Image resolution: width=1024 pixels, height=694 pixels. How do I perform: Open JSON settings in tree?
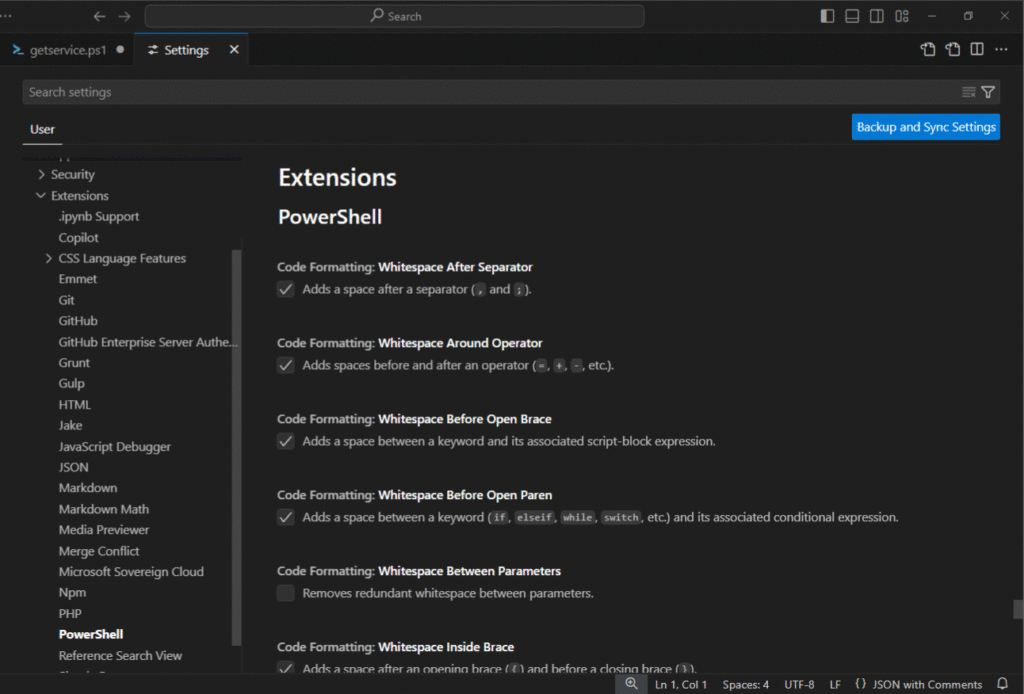(x=73, y=467)
